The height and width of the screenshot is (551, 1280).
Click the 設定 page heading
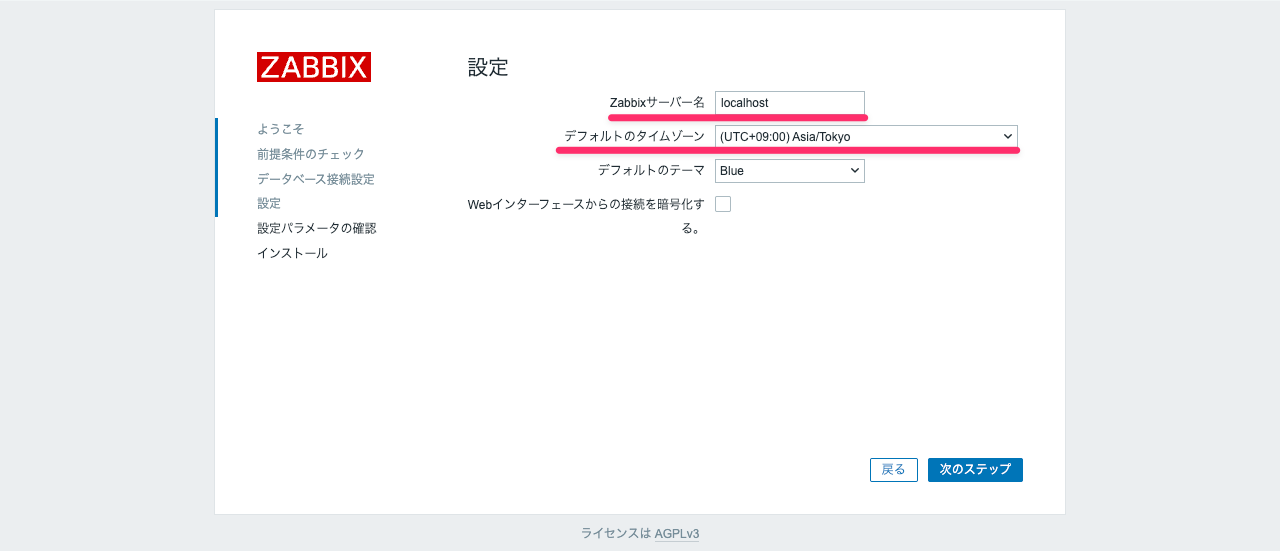(488, 68)
